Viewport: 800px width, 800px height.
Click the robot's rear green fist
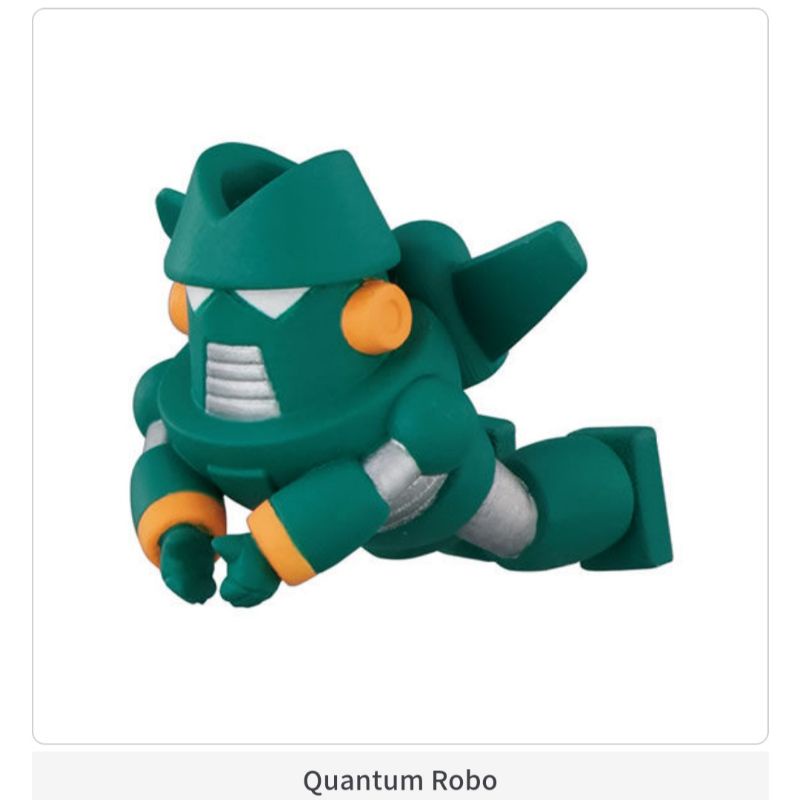(186, 565)
